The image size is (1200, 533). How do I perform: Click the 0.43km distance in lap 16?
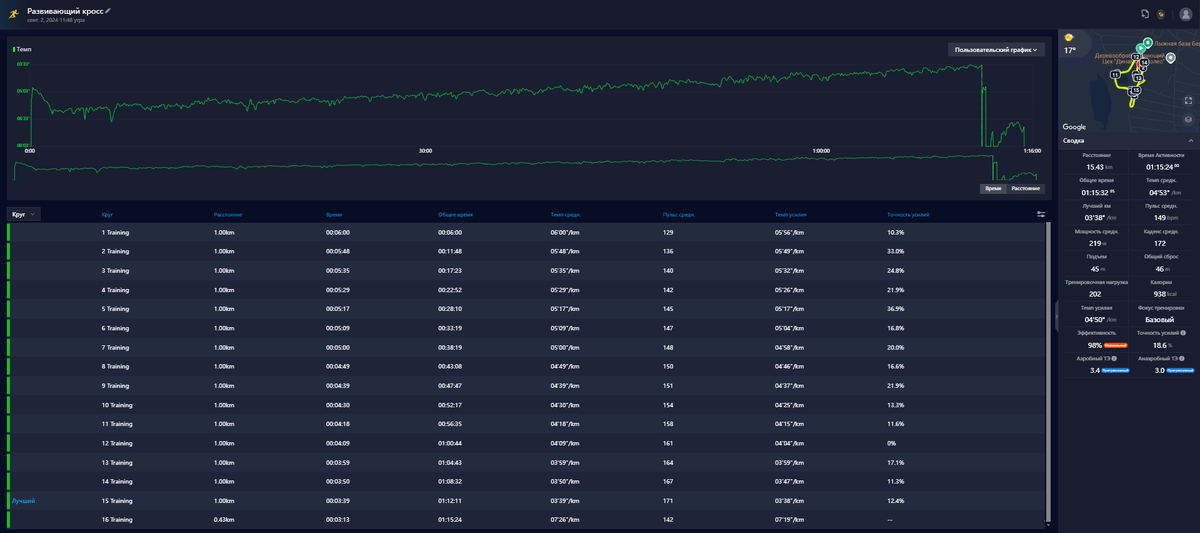[x=224, y=520]
